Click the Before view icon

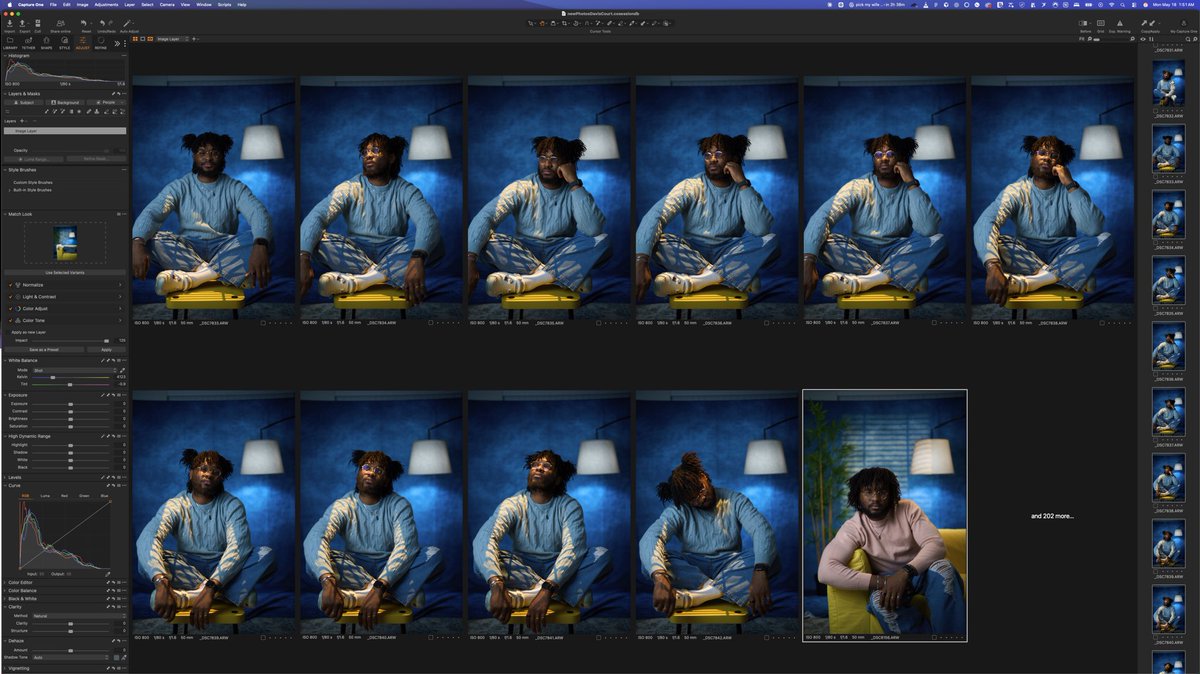click(1085, 23)
